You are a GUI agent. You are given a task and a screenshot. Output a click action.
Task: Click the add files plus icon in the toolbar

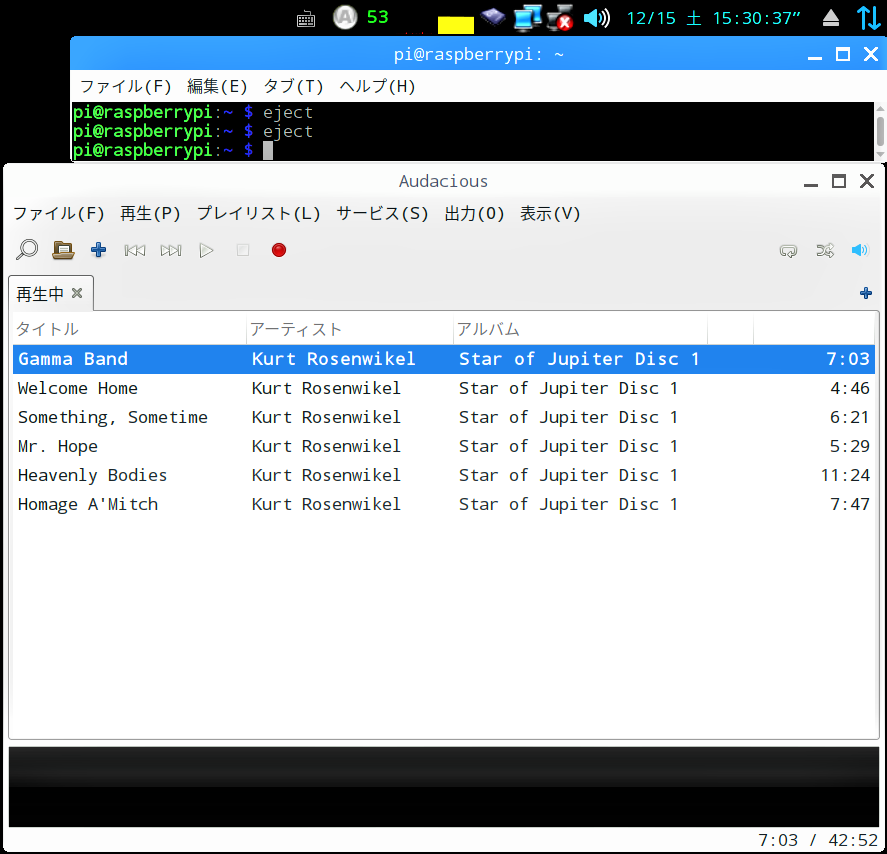click(98, 249)
